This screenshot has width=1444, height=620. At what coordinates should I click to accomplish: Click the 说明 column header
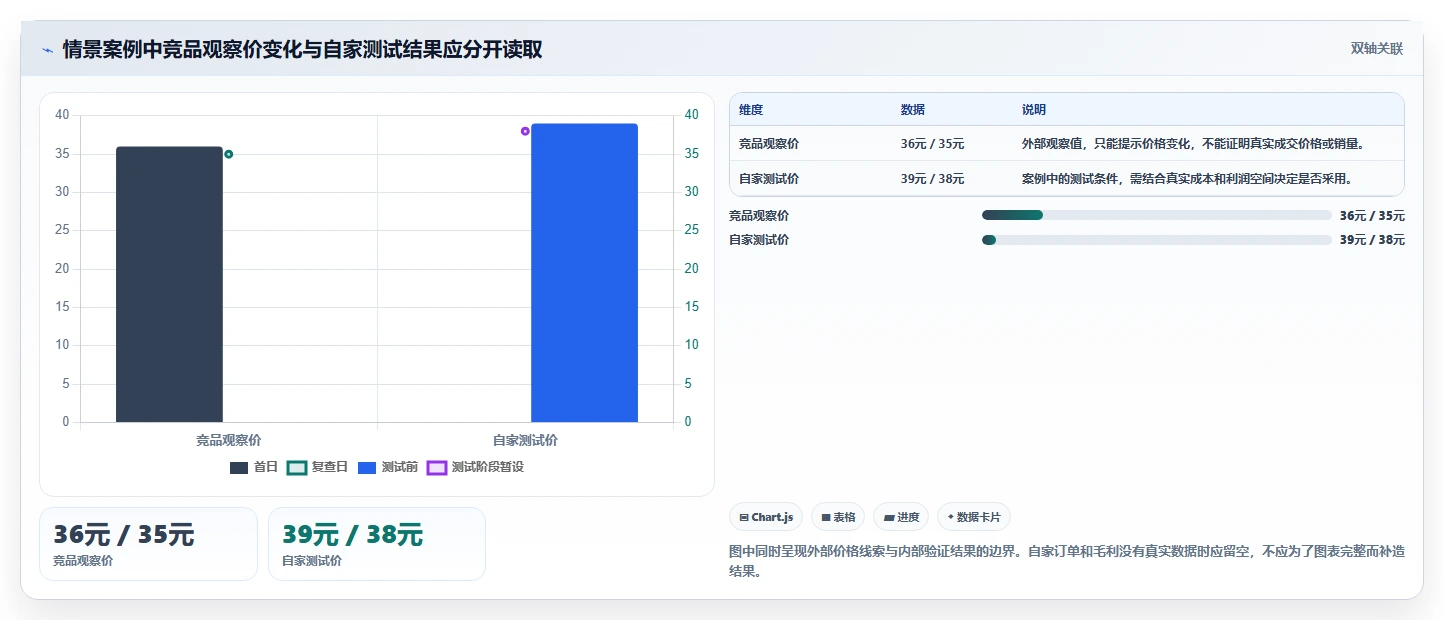(1034, 110)
